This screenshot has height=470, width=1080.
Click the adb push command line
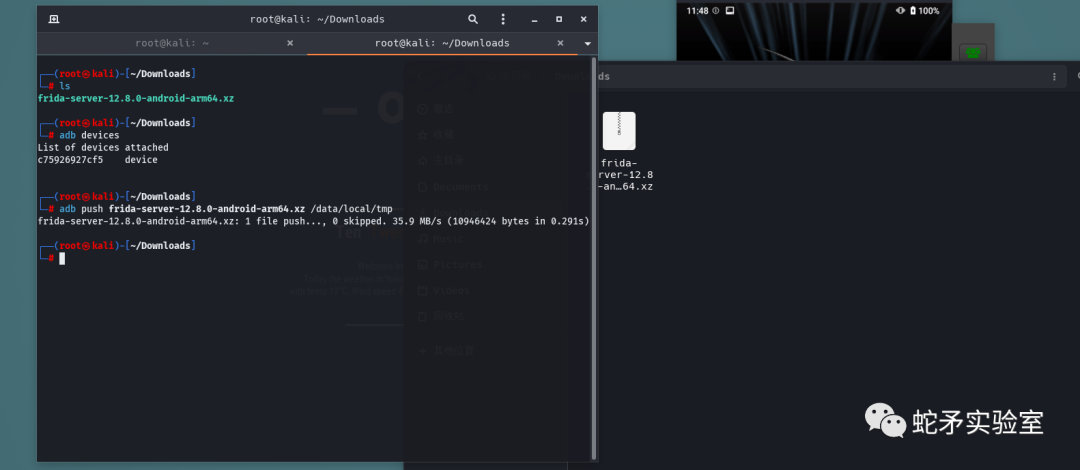pyautogui.click(x=225, y=209)
